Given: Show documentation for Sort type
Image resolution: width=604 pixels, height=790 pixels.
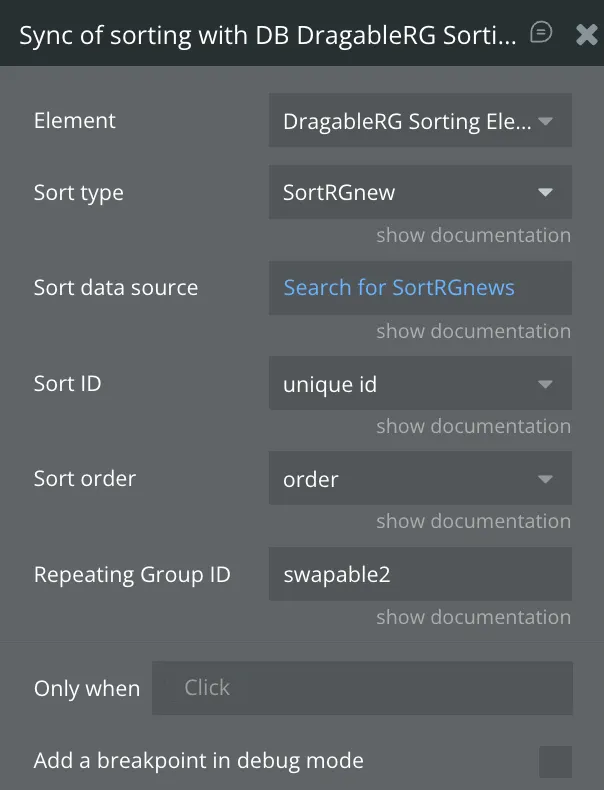Looking at the screenshot, I should point(473,235).
